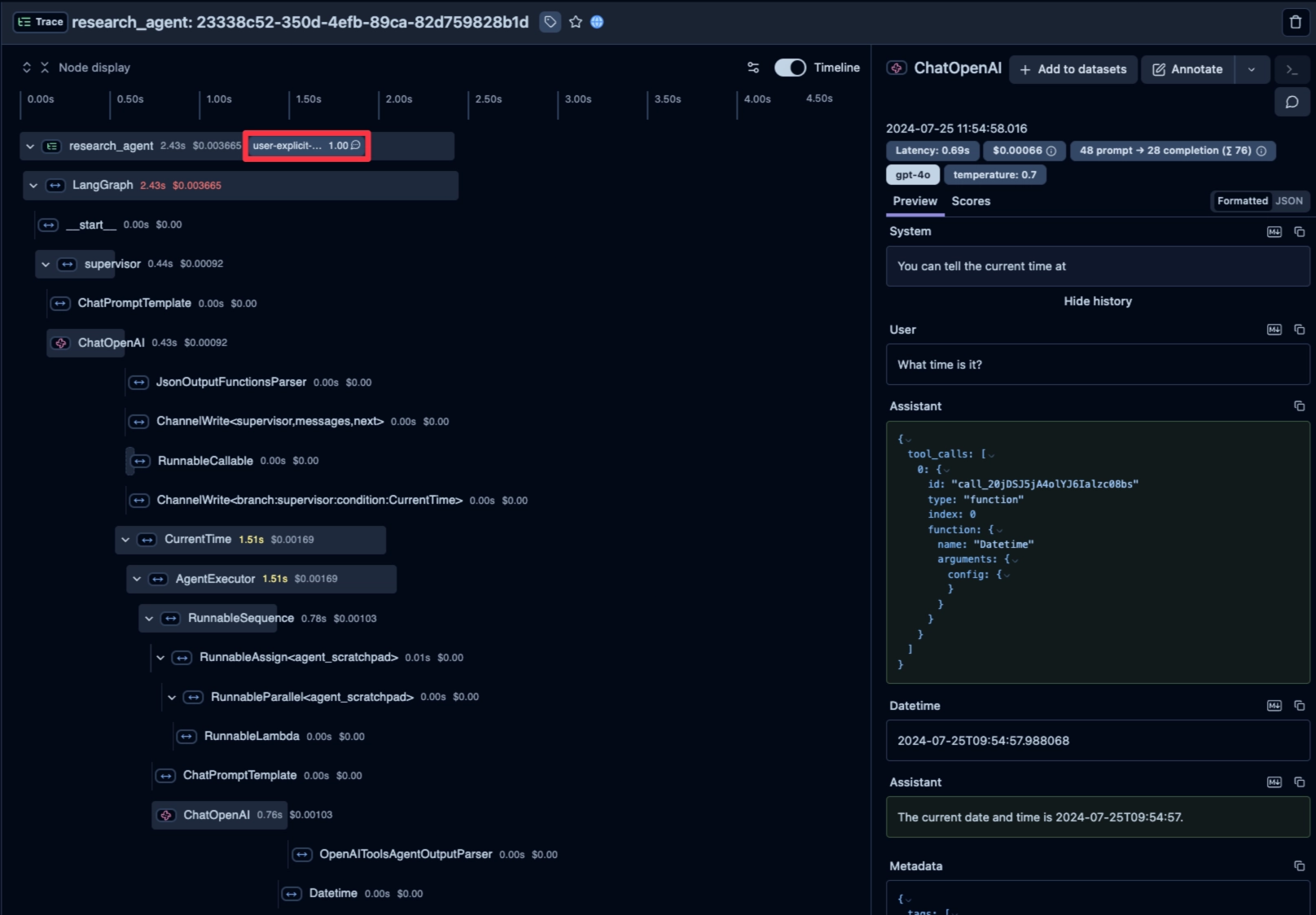Delete the trace with the trash icon
This screenshot has width=1316, height=915.
click(x=1296, y=22)
